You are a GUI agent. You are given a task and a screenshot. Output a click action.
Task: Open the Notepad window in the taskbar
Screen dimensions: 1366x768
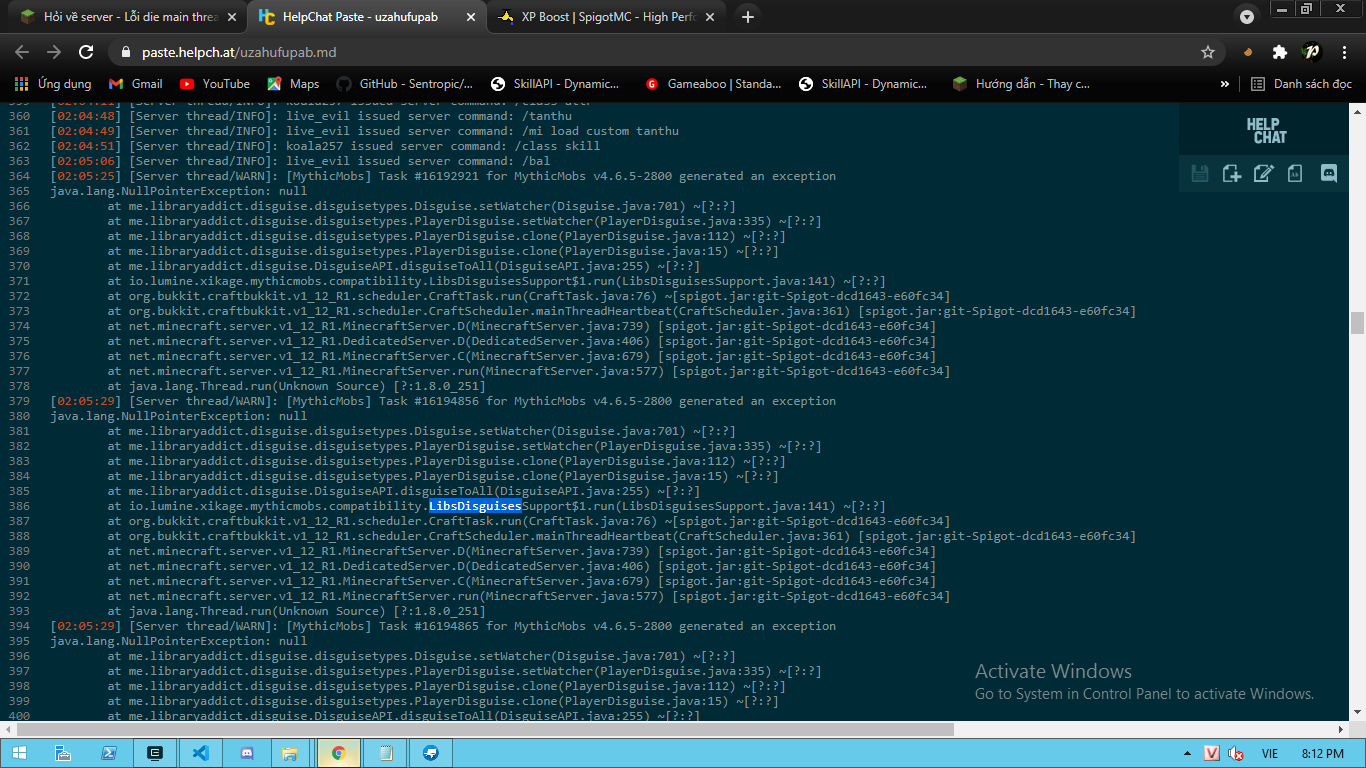tap(386, 753)
